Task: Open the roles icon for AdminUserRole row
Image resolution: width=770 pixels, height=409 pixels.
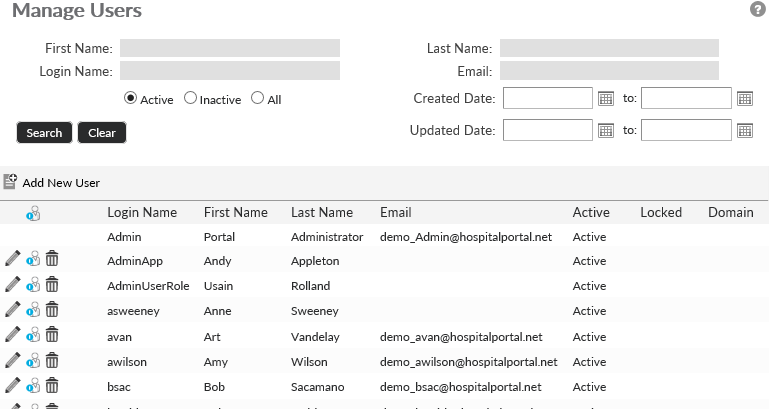Action: [33, 285]
